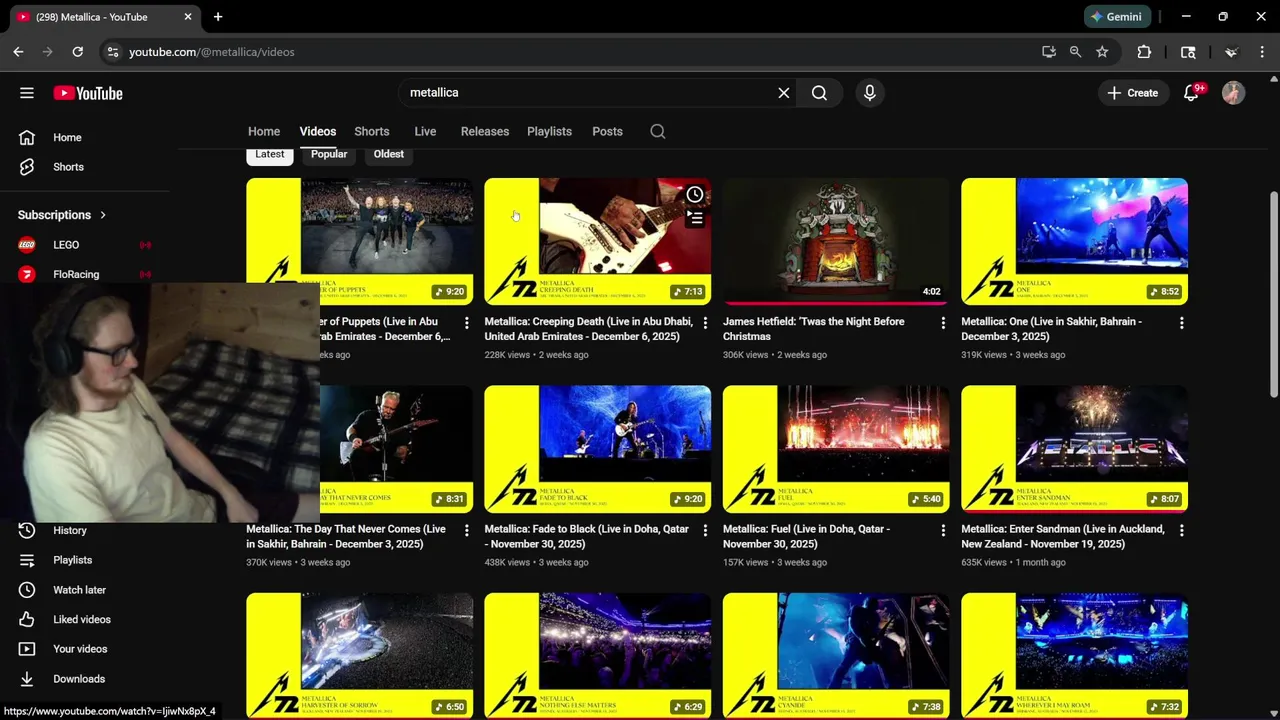Switch to the channel Home tab
This screenshot has height=720, width=1280.
tap(264, 132)
